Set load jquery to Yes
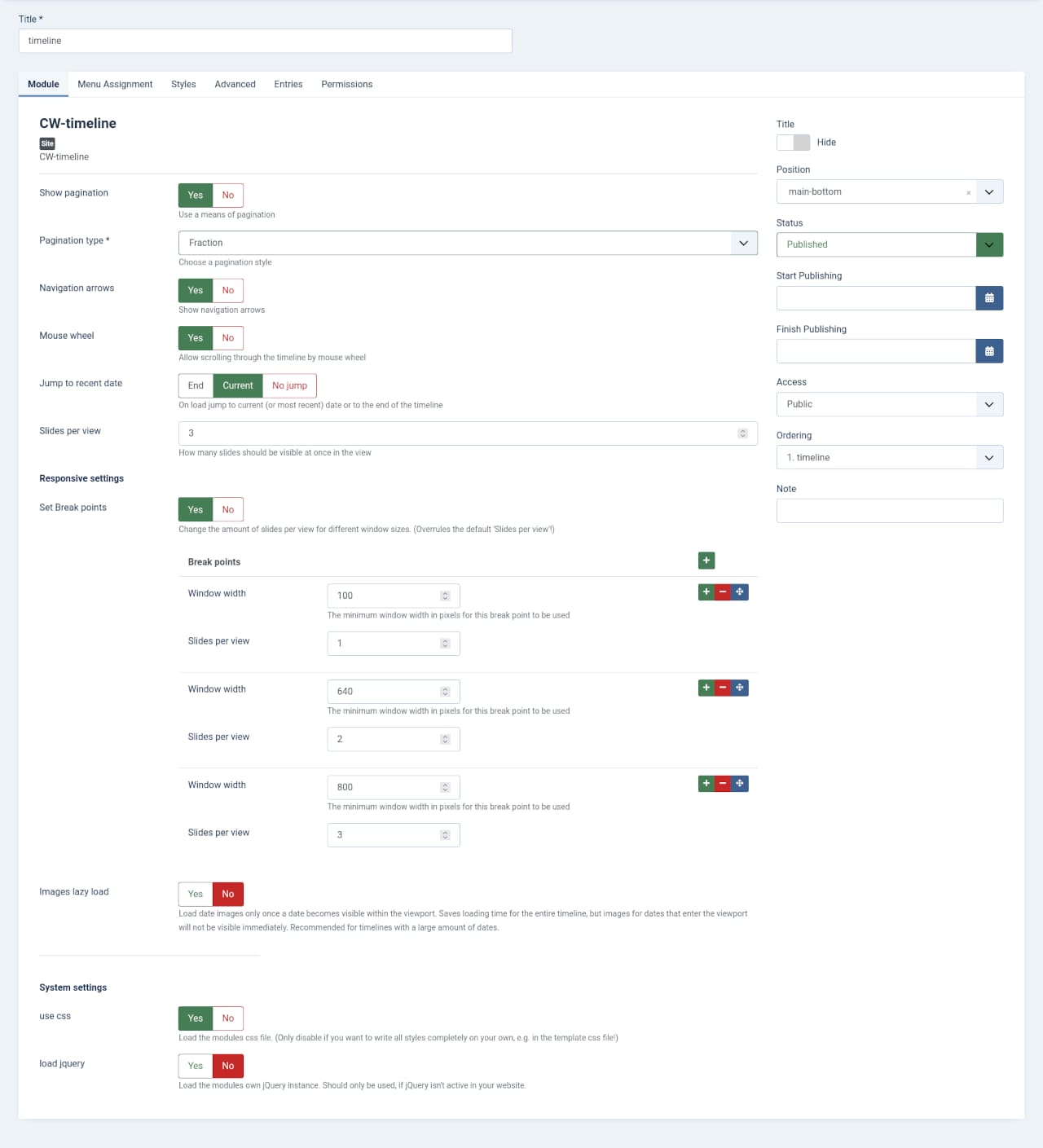1043x1148 pixels. tap(196, 1066)
